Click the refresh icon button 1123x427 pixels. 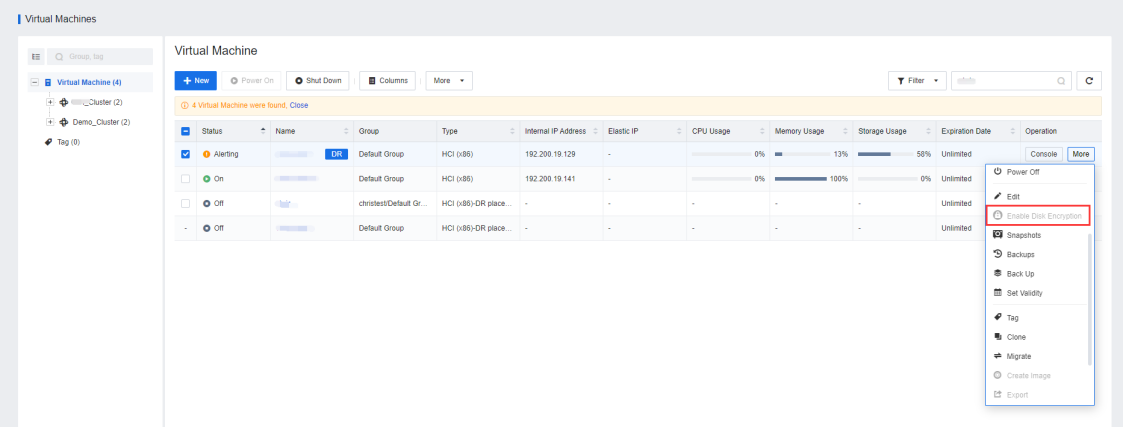pyautogui.click(x=1089, y=81)
